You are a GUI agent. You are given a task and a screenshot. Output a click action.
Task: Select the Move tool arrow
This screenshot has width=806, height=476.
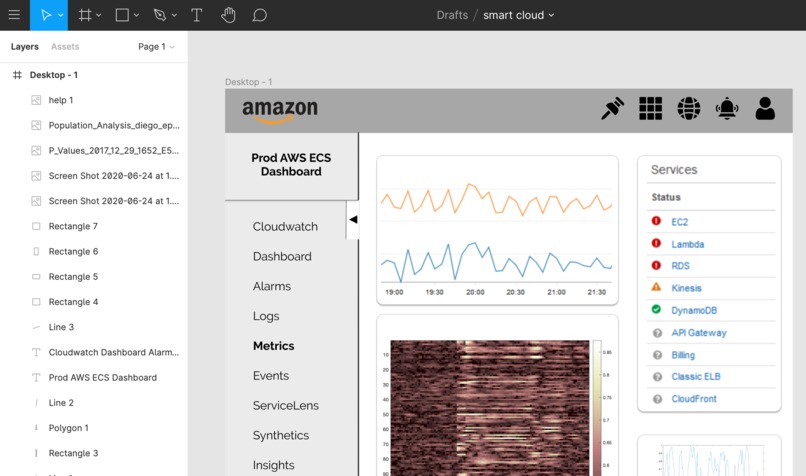pos(46,15)
